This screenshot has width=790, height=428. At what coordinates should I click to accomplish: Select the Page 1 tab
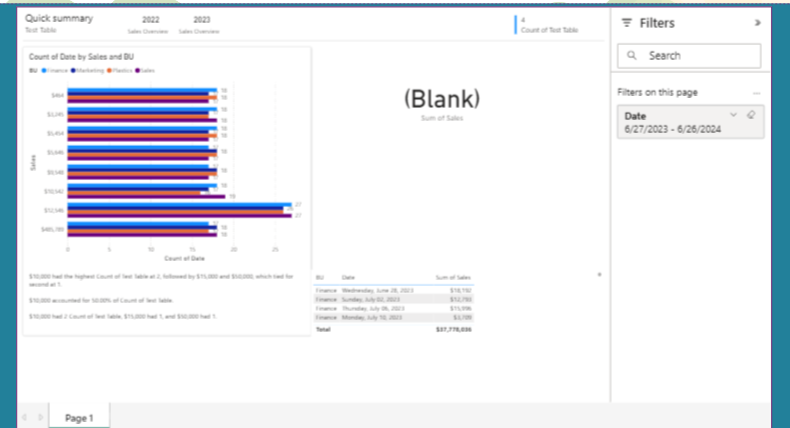pos(78,416)
